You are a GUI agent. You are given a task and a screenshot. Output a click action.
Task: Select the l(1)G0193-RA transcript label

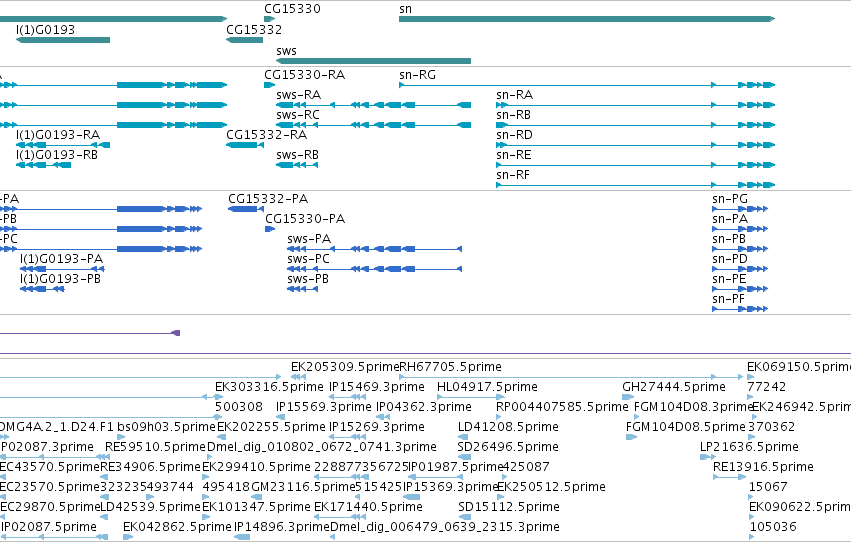click(58, 135)
